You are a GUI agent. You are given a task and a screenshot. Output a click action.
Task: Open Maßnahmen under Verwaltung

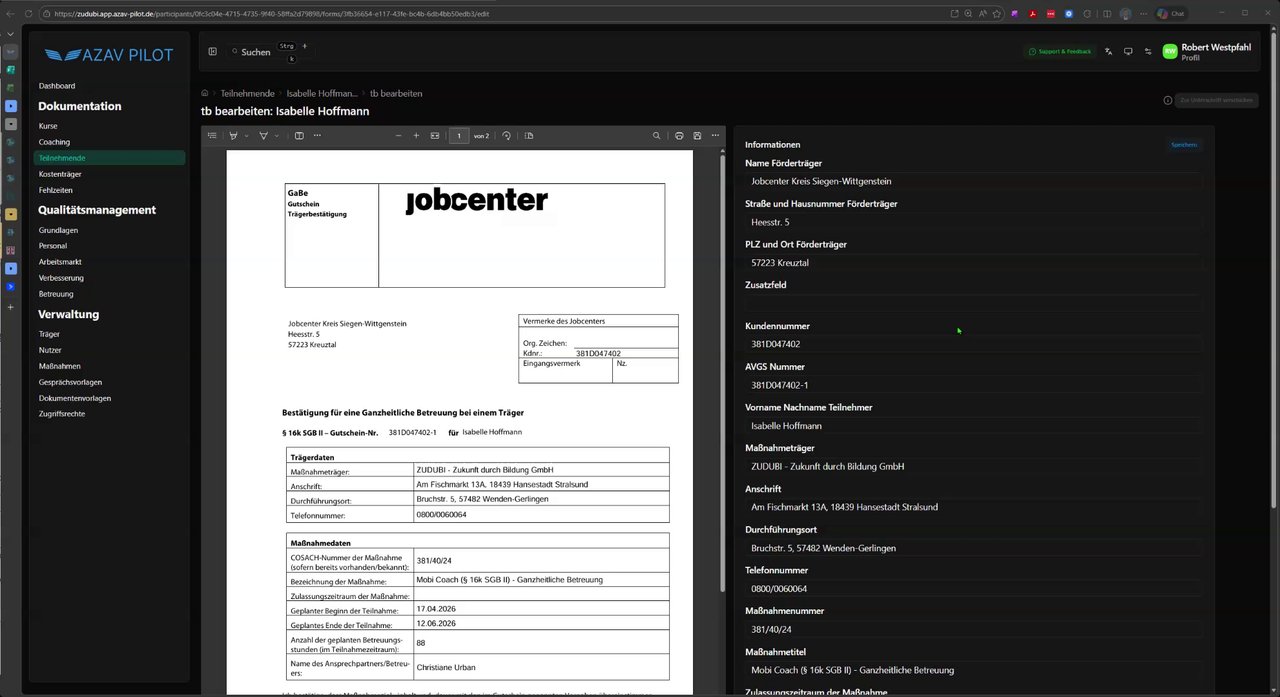click(x=60, y=366)
